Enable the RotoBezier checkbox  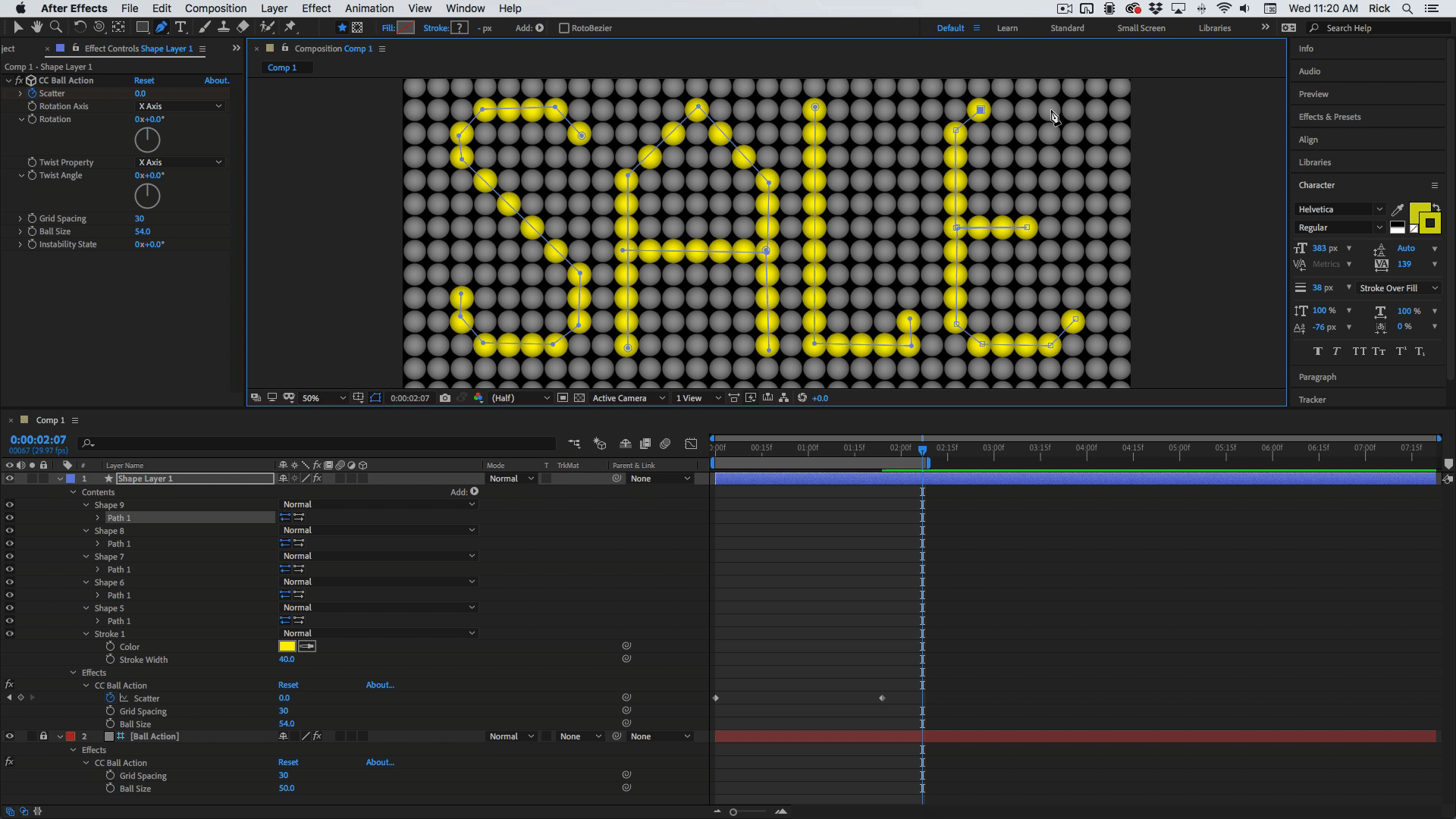click(563, 28)
